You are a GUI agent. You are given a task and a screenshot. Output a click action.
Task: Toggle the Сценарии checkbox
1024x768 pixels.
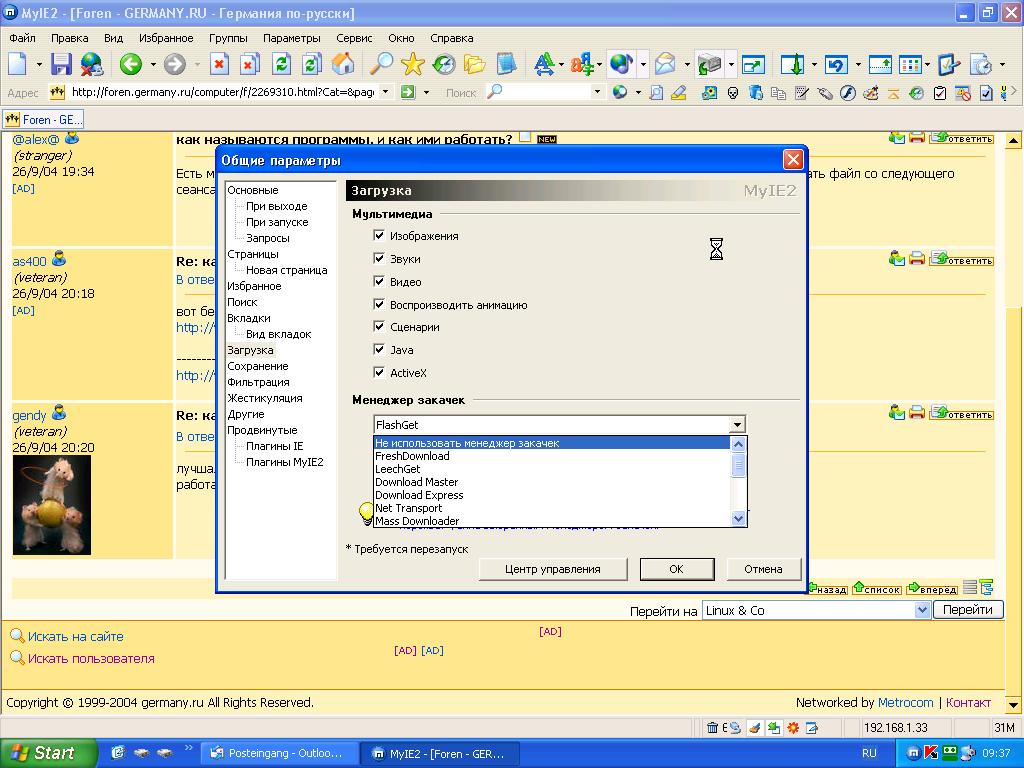[379, 326]
